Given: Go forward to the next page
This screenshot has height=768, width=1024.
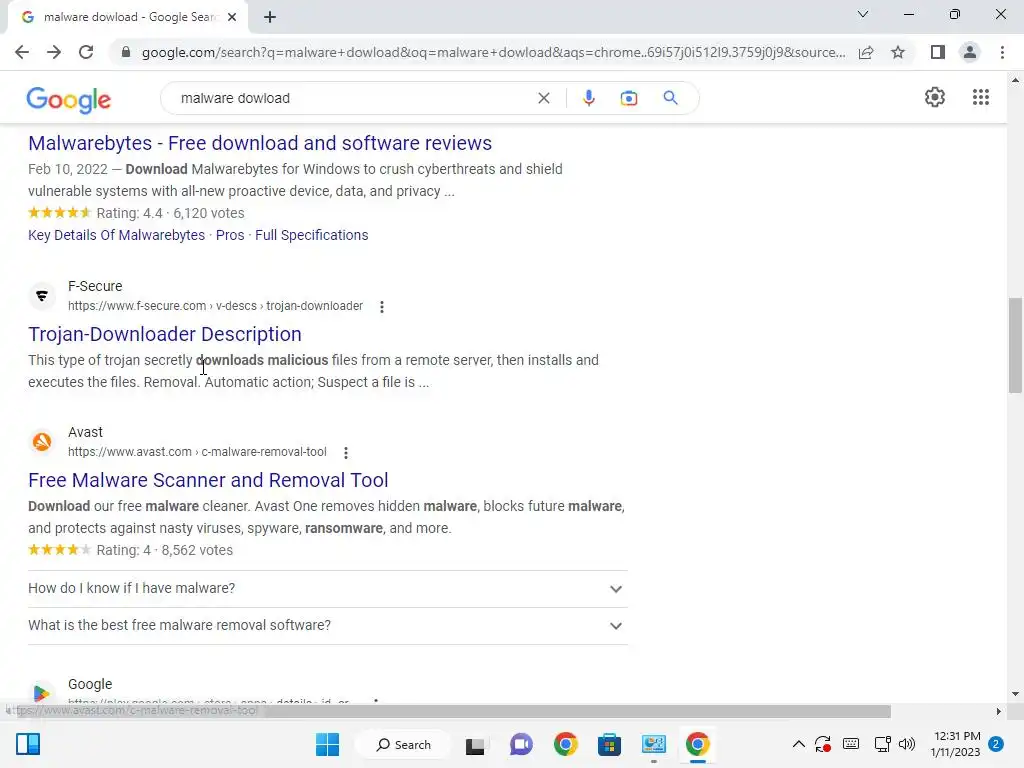Looking at the screenshot, I should pos(54,52).
